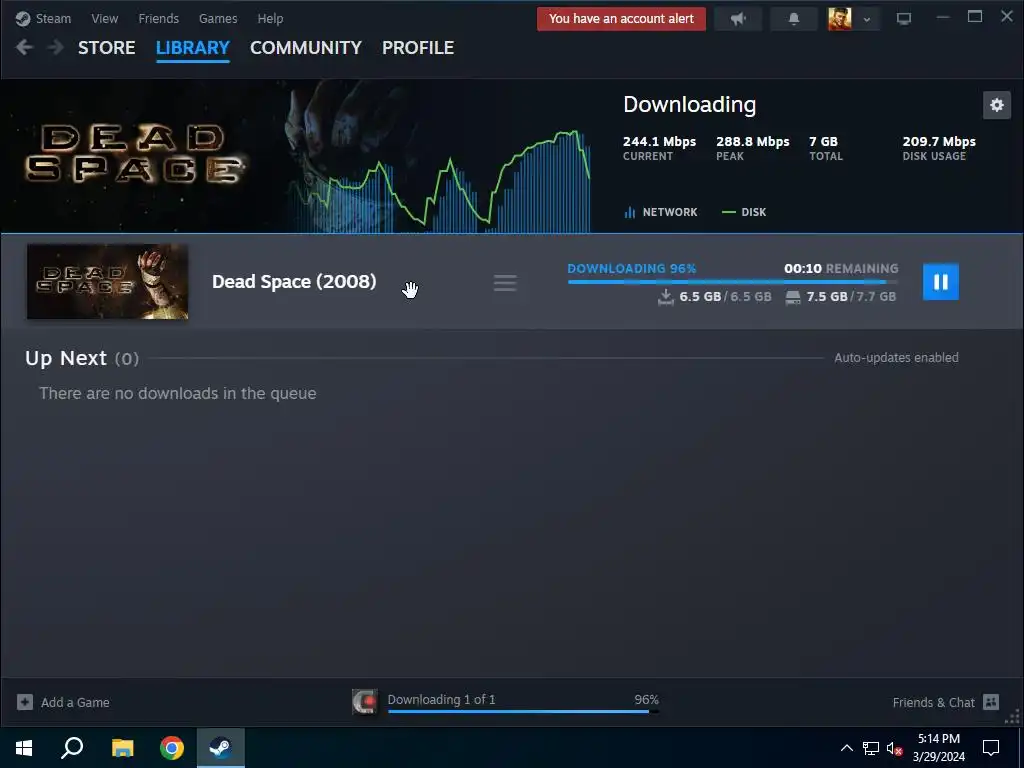
Task: Open the PROFILE tab
Action: [x=418, y=48]
